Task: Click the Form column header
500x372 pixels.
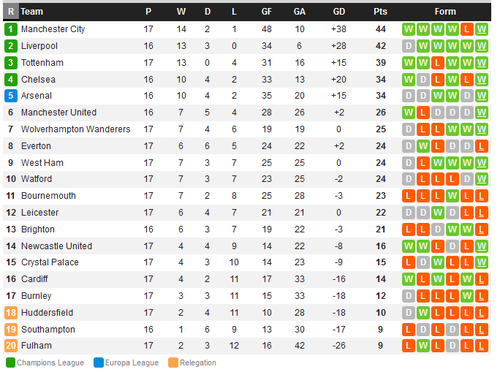Action: (445, 12)
